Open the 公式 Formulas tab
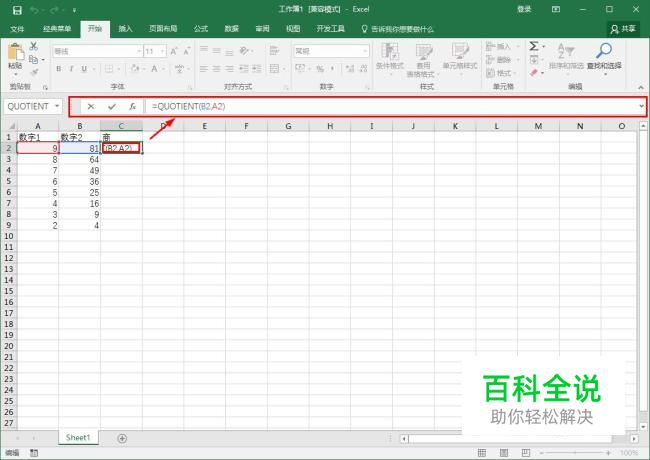This screenshot has width=650, height=460. (x=201, y=29)
